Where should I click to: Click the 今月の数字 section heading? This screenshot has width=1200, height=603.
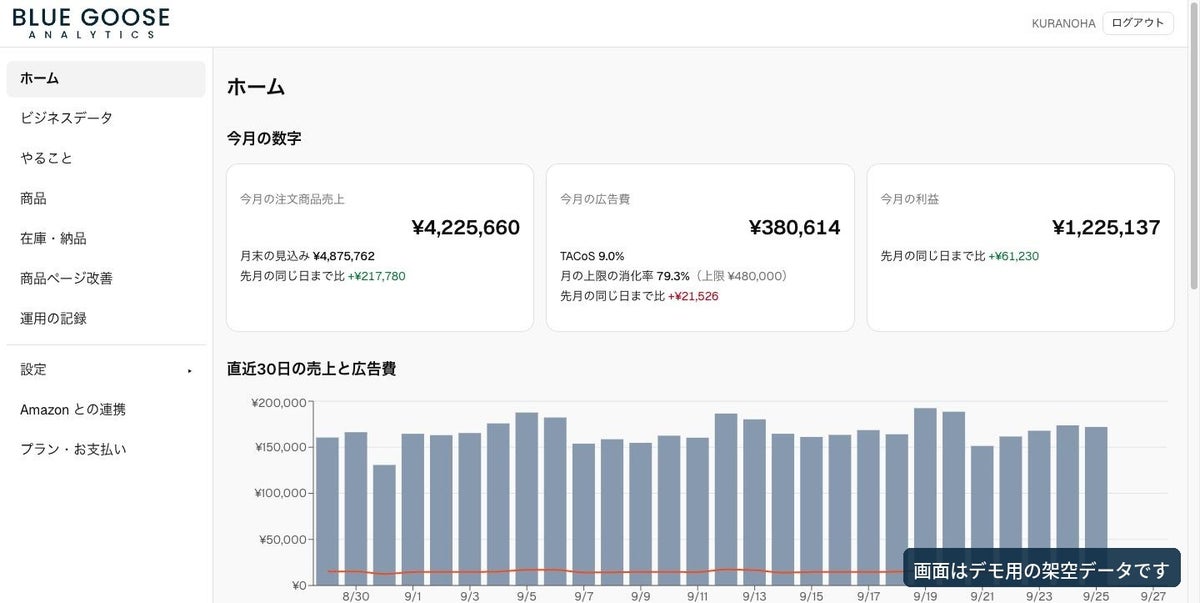click(264, 138)
